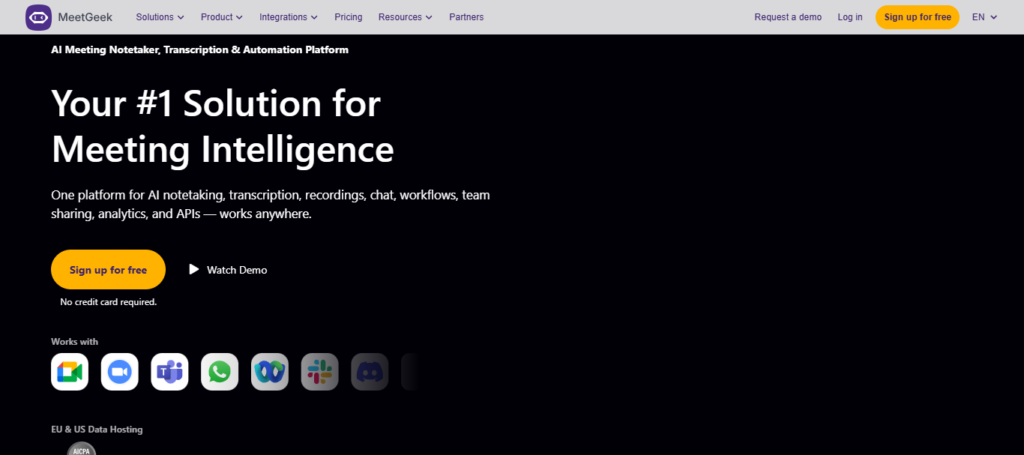
Task: Click the AICPA compliance badge
Action: coord(82,449)
